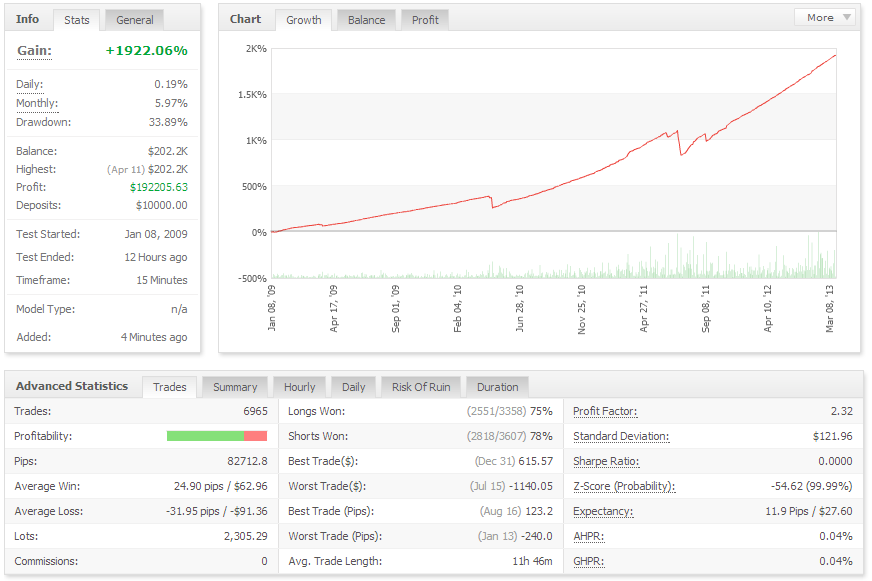Switch to the General info tab
Viewport: 872px width, 581px height.
pyautogui.click(x=135, y=20)
